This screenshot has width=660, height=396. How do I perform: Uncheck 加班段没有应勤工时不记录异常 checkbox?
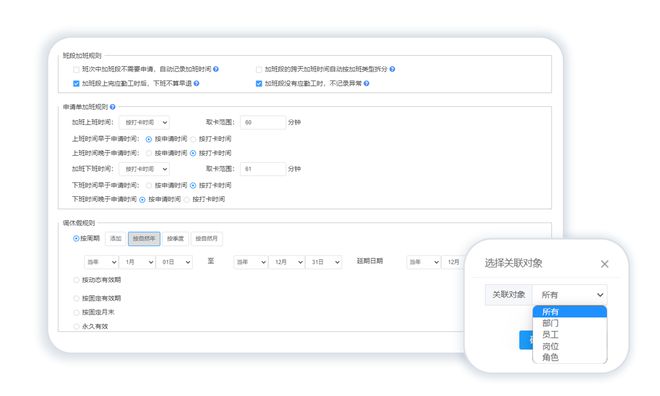259,84
